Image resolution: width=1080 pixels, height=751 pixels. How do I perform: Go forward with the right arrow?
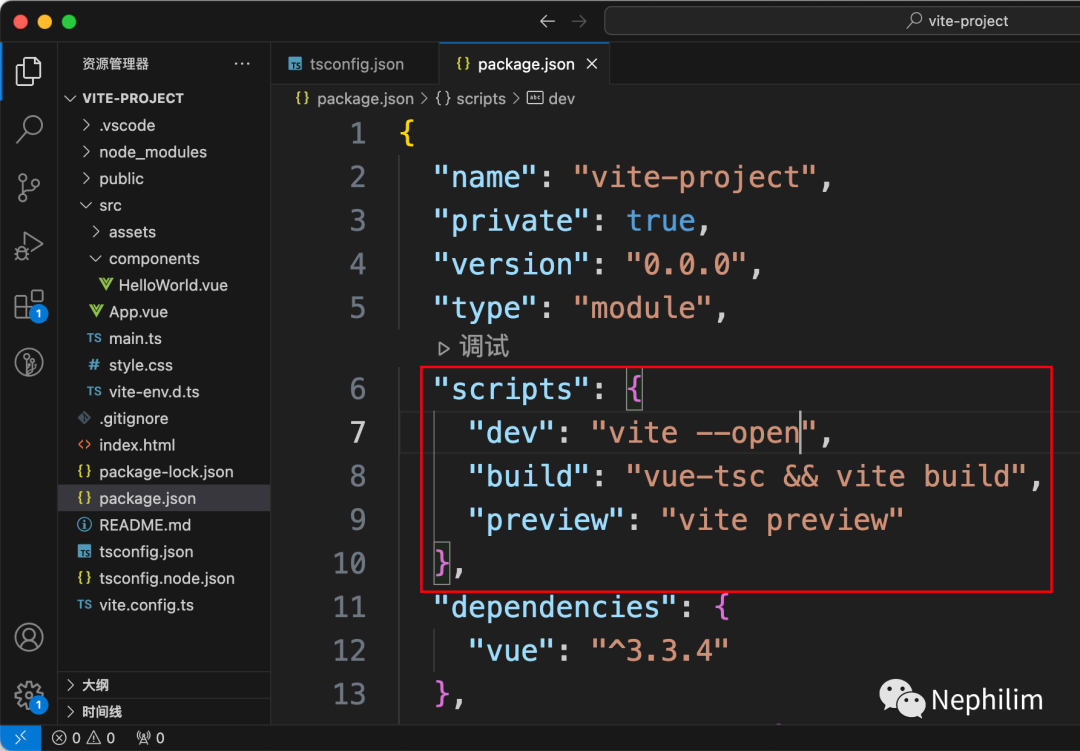click(579, 21)
